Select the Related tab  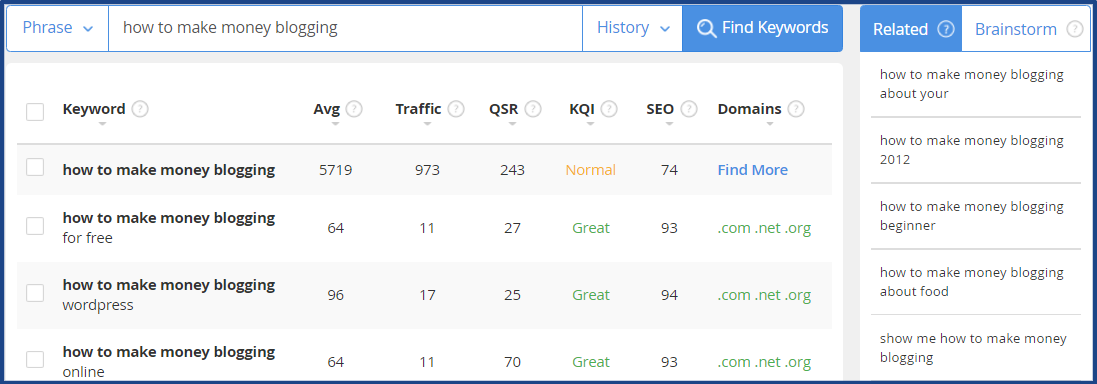coord(911,29)
